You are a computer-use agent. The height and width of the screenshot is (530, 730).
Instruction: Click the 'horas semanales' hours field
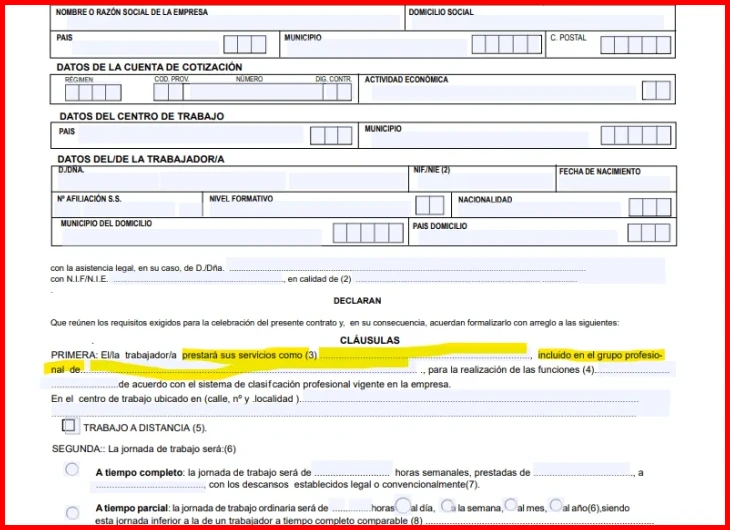click(x=351, y=469)
